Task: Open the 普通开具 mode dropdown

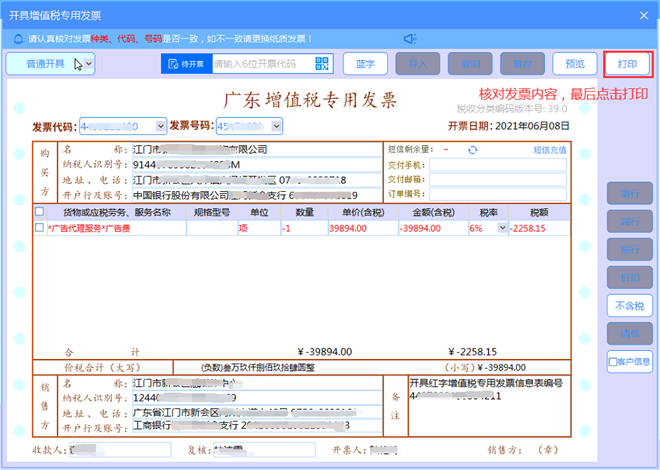Action: tap(88, 64)
